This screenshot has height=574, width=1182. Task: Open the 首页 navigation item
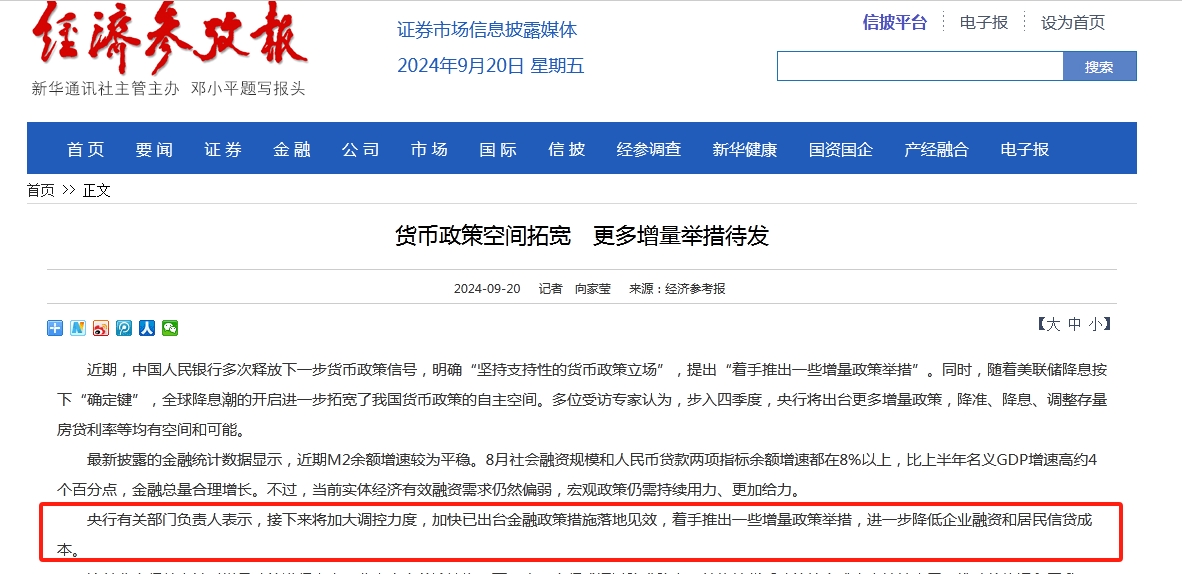(x=85, y=149)
